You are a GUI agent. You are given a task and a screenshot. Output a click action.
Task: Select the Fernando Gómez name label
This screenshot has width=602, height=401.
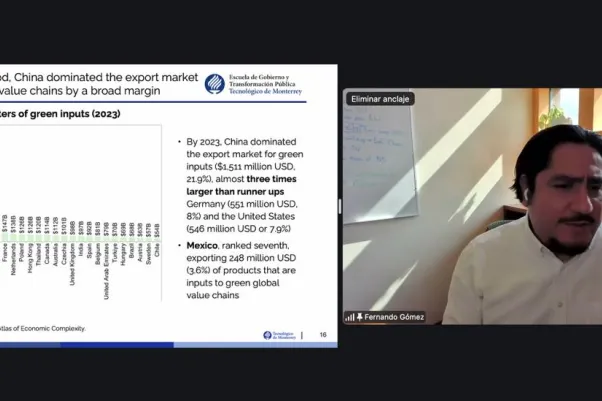[394, 317]
